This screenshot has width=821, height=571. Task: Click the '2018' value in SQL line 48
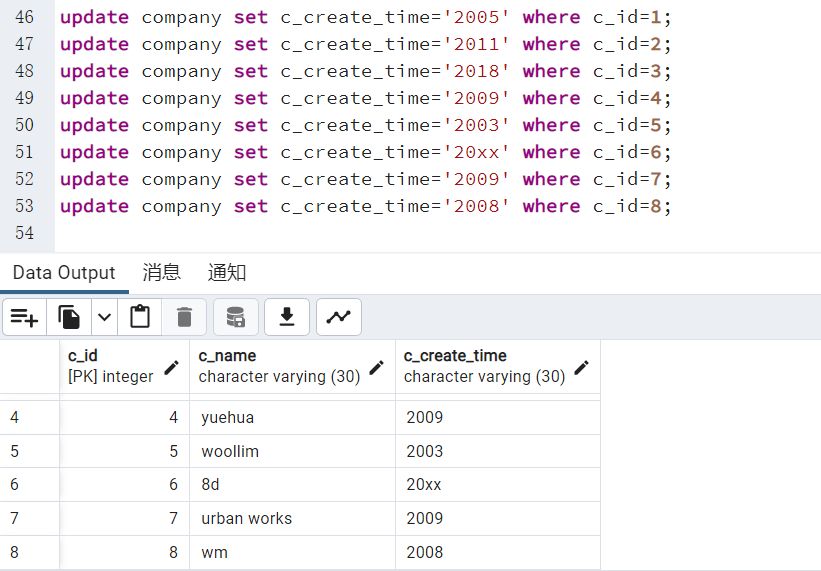pyautogui.click(x=476, y=71)
